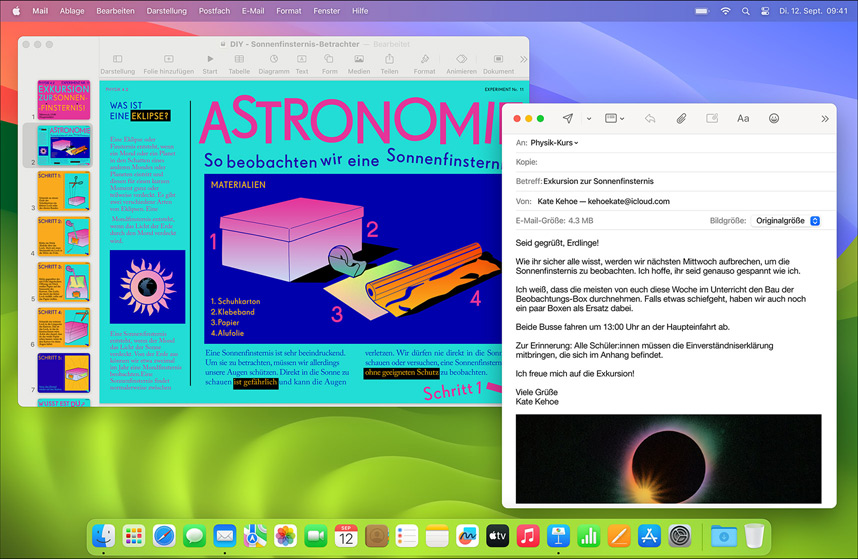Open the emoji picker smiley icon
Screen dimensions: 858x559
pos(774,118)
